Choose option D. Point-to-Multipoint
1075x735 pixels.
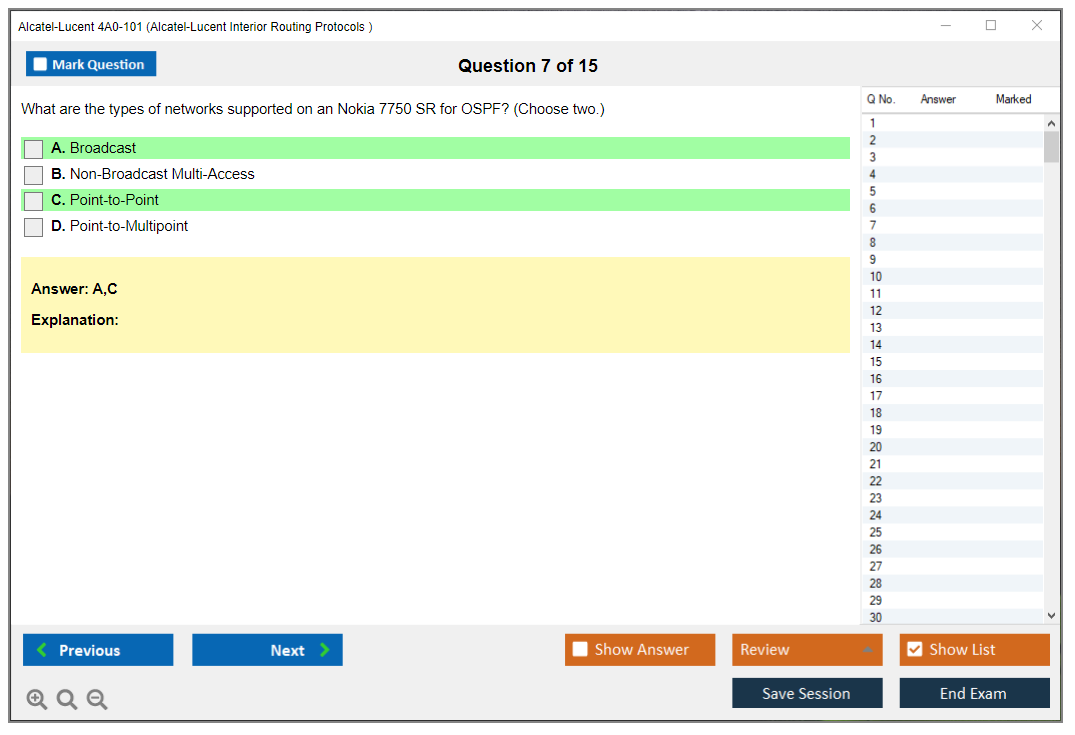34,227
